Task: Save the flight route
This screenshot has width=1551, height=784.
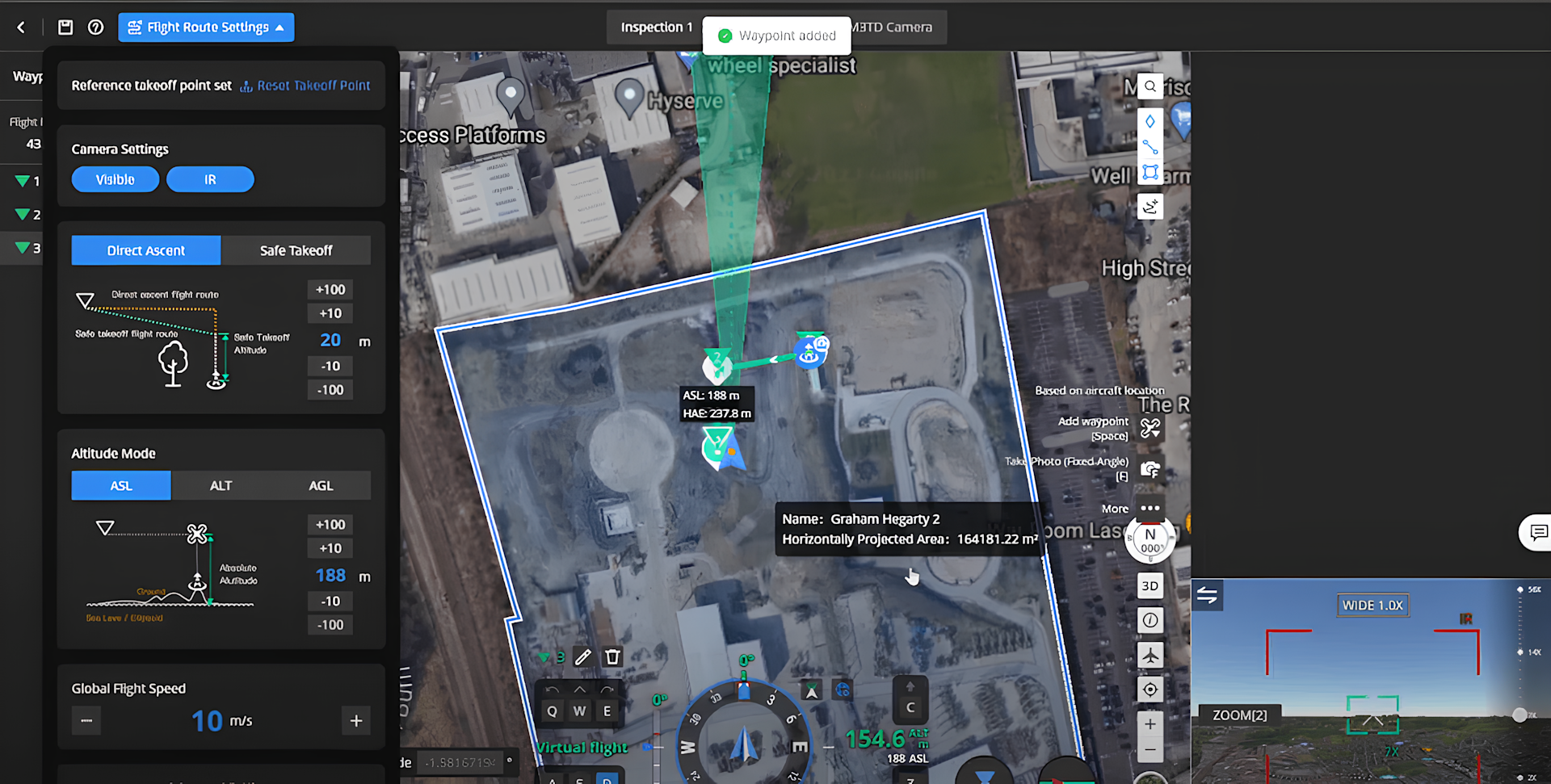Action: click(x=65, y=27)
